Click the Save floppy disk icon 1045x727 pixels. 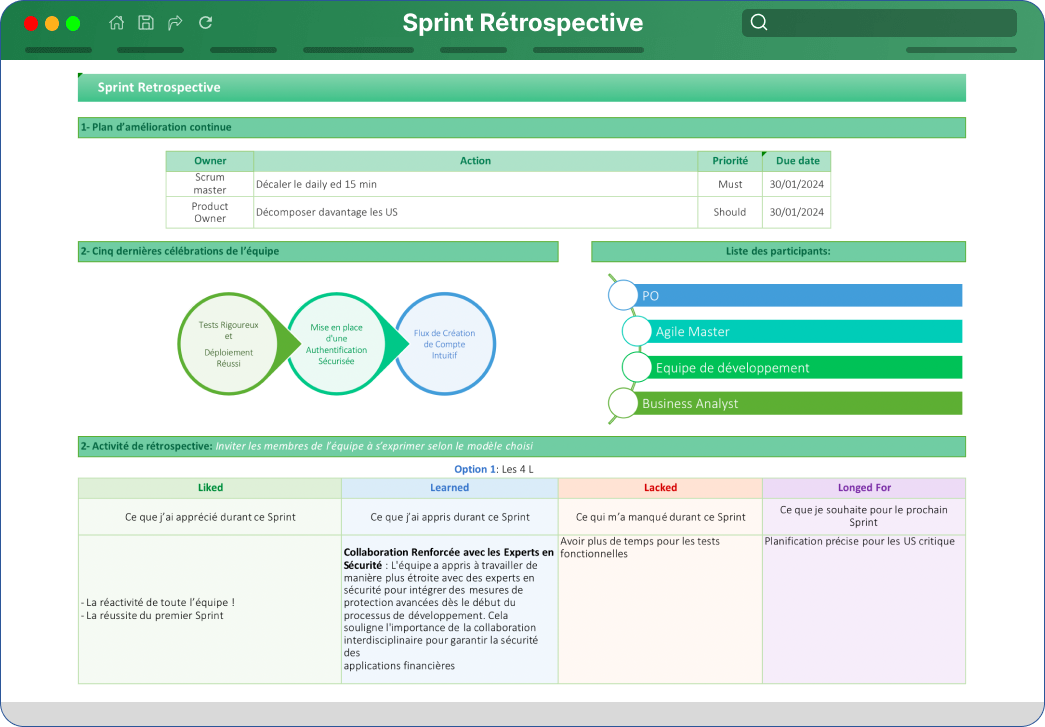click(146, 23)
